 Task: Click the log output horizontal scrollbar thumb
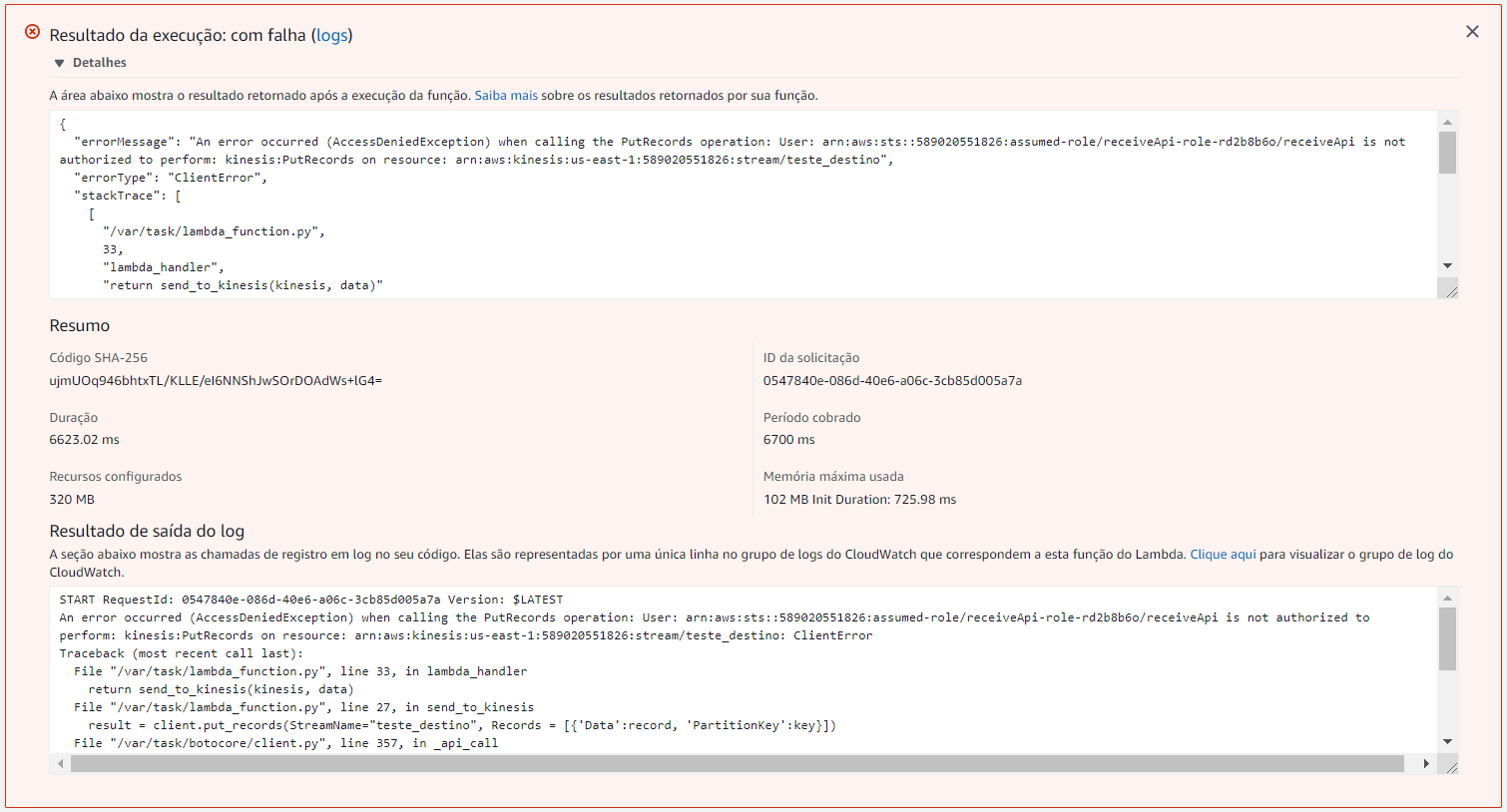(737, 764)
